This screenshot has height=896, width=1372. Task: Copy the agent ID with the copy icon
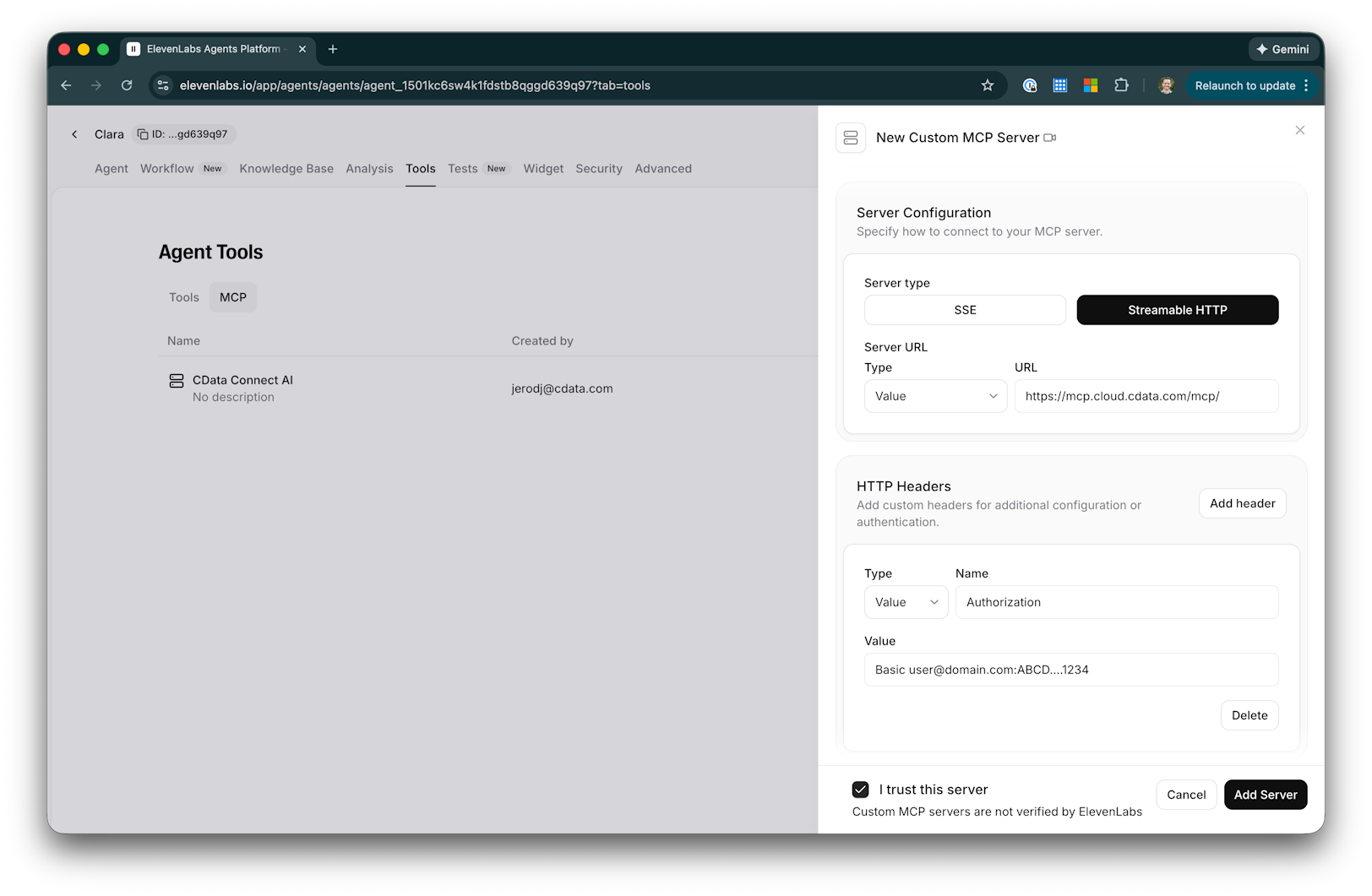coord(143,134)
